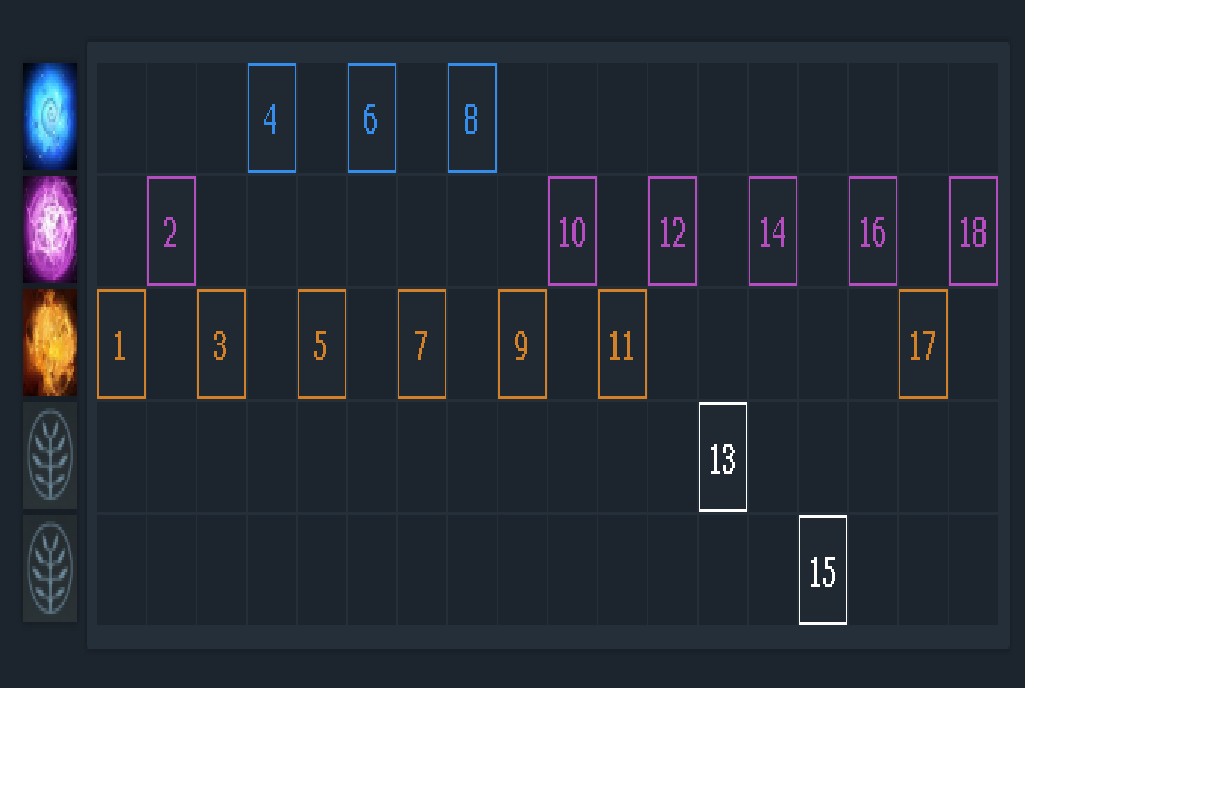Click the blue level 6 skill cell
1207x804 pixels.
pos(372,118)
